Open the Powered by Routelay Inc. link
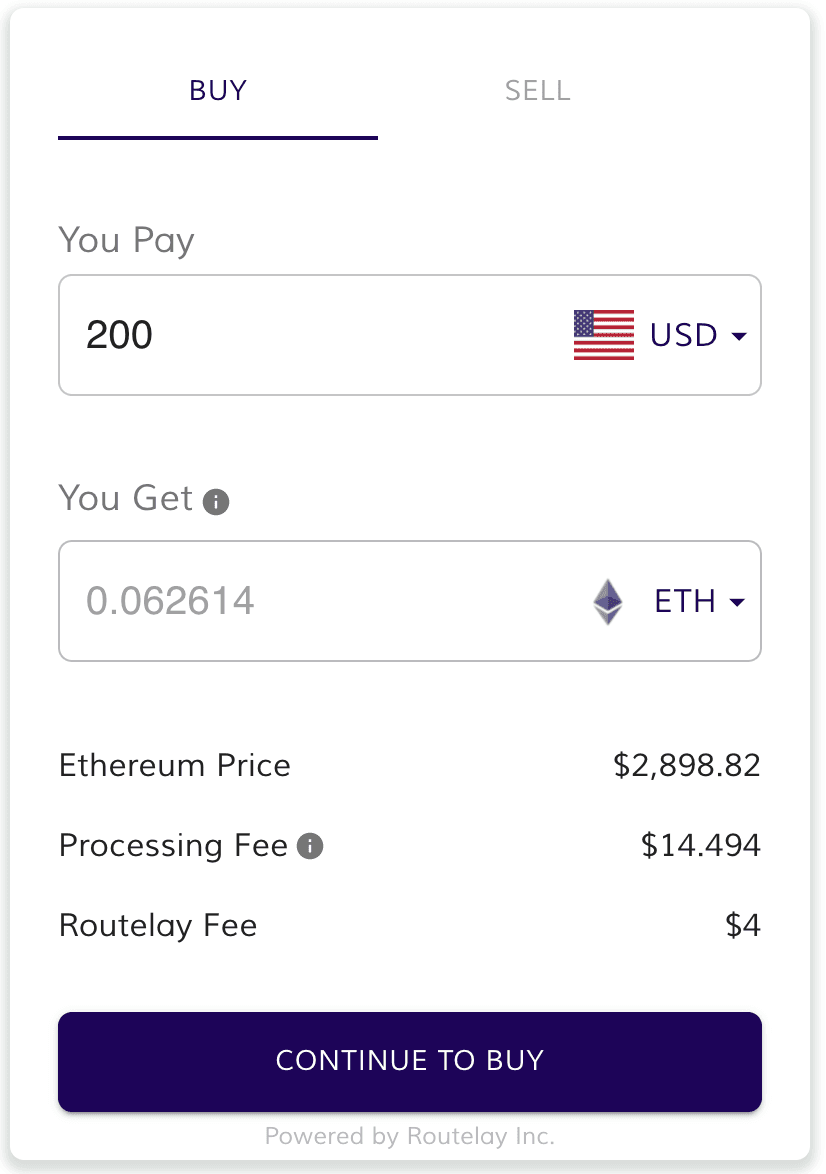The image size is (826, 1174). click(x=410, y=1136)
